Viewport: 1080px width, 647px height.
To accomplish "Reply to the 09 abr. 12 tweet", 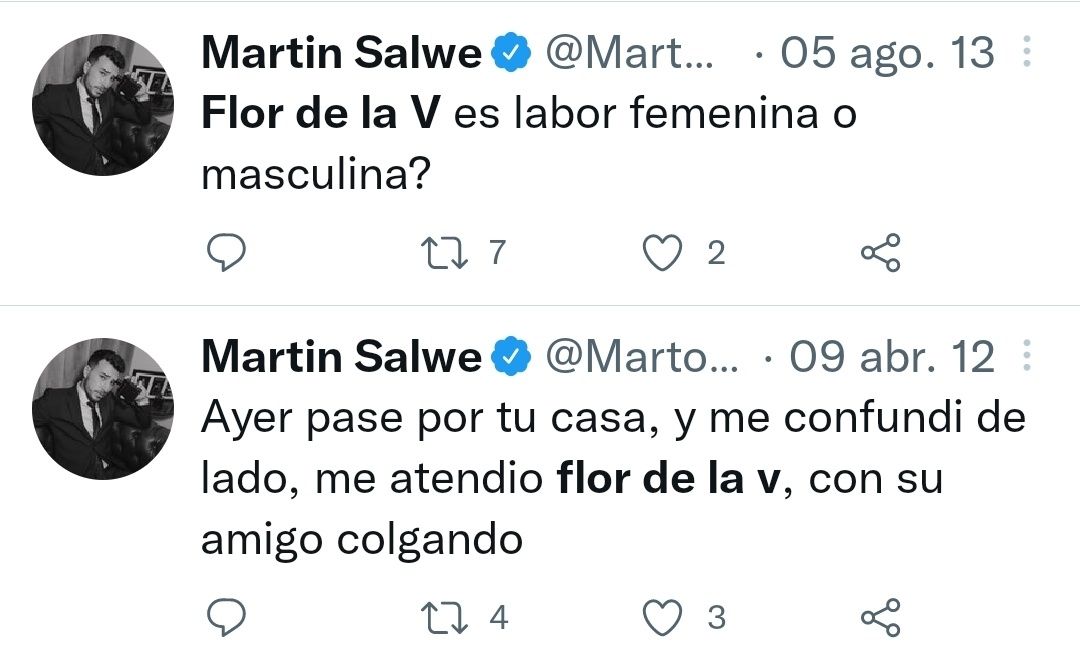I will 226,618.
